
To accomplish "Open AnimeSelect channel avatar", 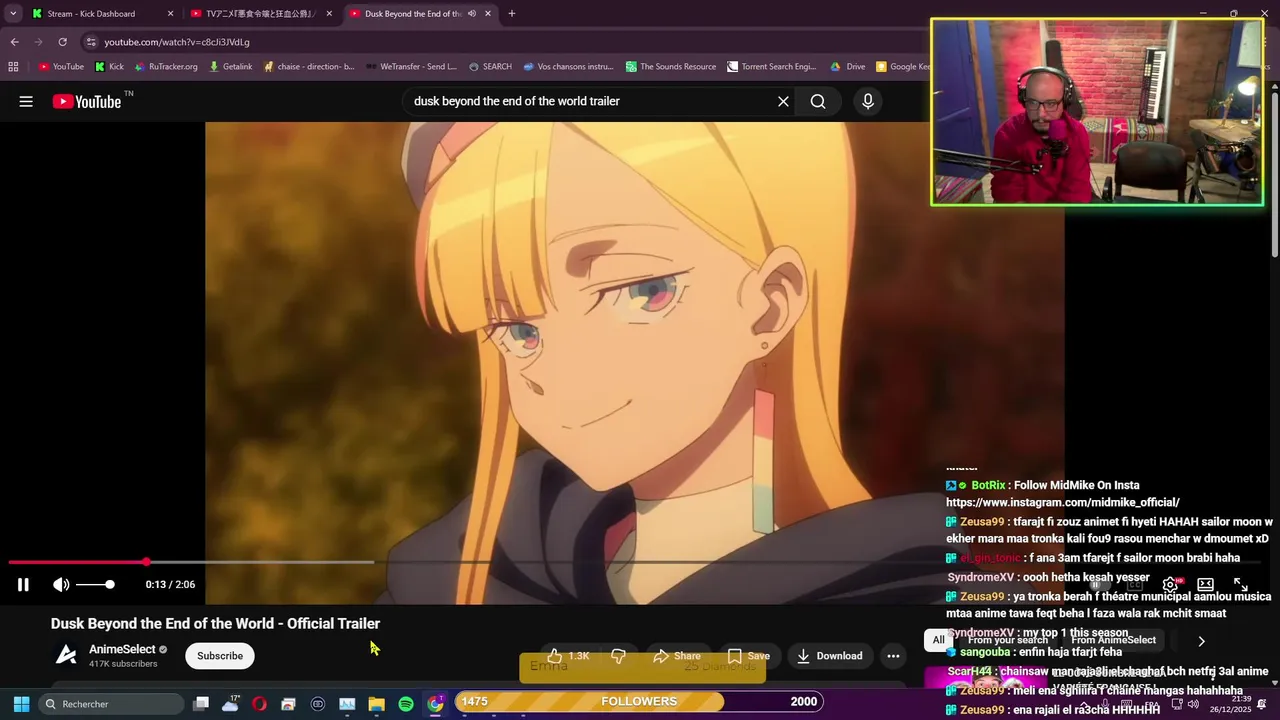I will point(66,655).
